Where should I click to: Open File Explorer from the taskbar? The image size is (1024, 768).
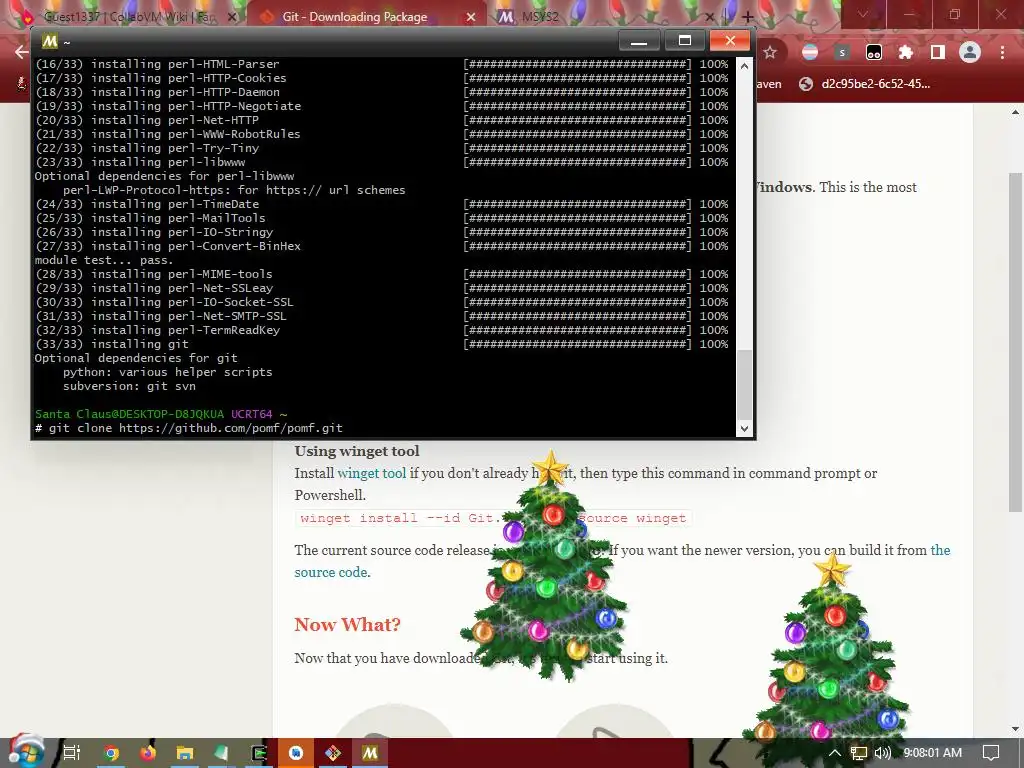coord(185,753)
